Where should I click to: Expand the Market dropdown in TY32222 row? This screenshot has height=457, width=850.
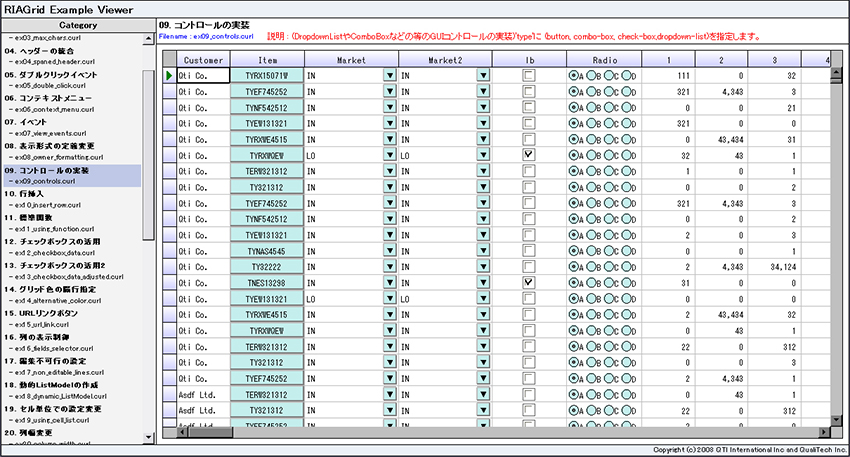click(389, 267)
